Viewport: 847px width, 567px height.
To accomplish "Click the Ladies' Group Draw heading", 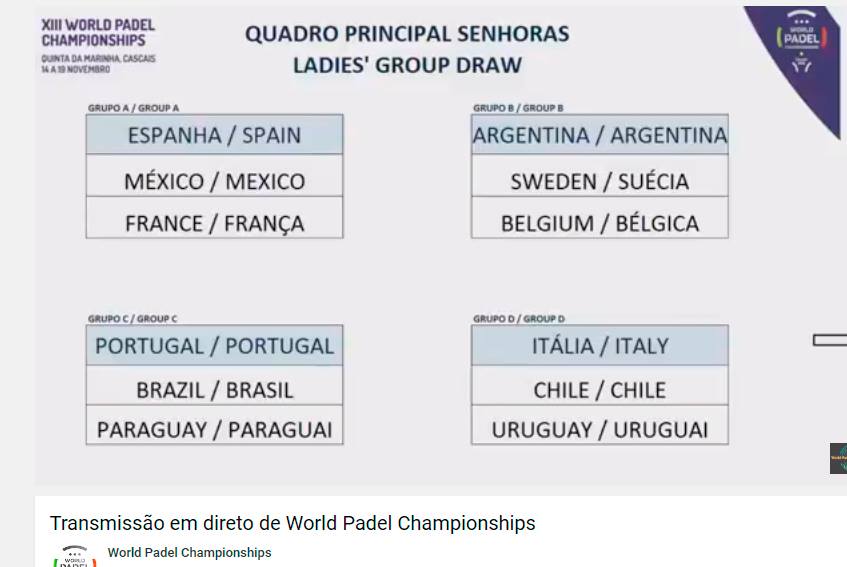I will [407, 65].
